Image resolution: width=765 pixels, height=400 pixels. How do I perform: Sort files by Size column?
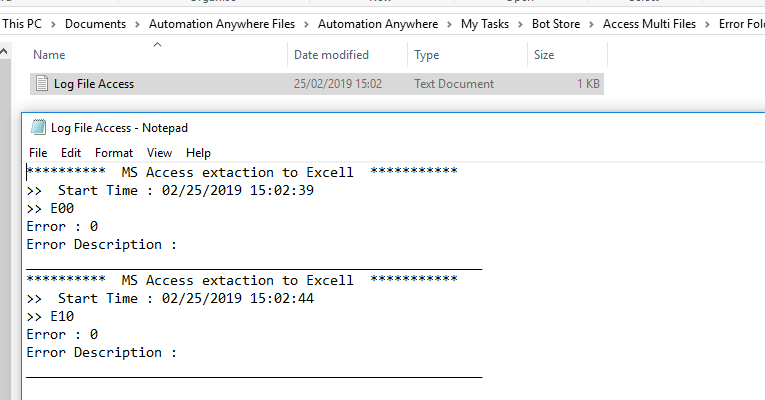tap(544, 55)
